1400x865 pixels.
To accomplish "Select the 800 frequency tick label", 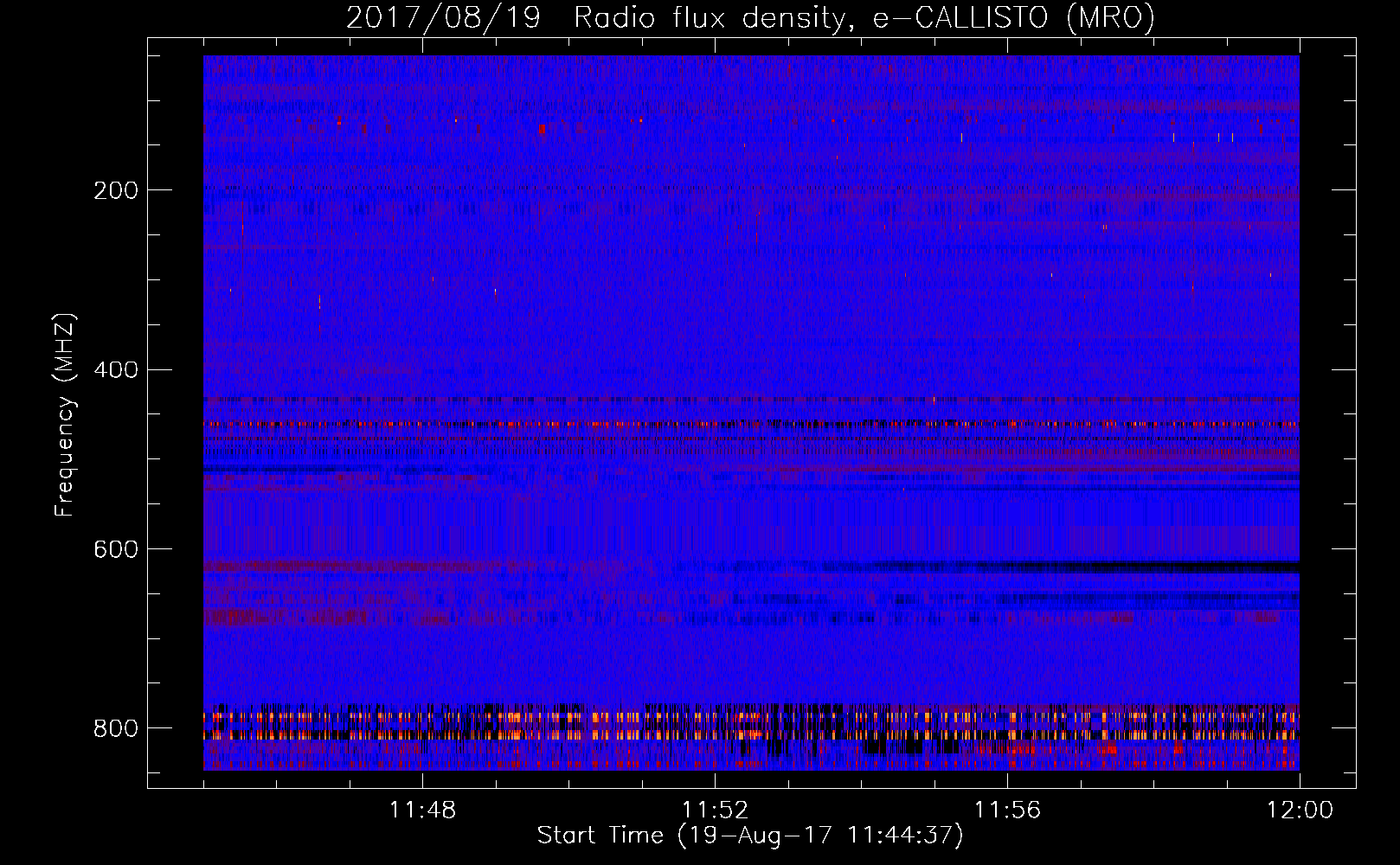I will pos(116,728).
